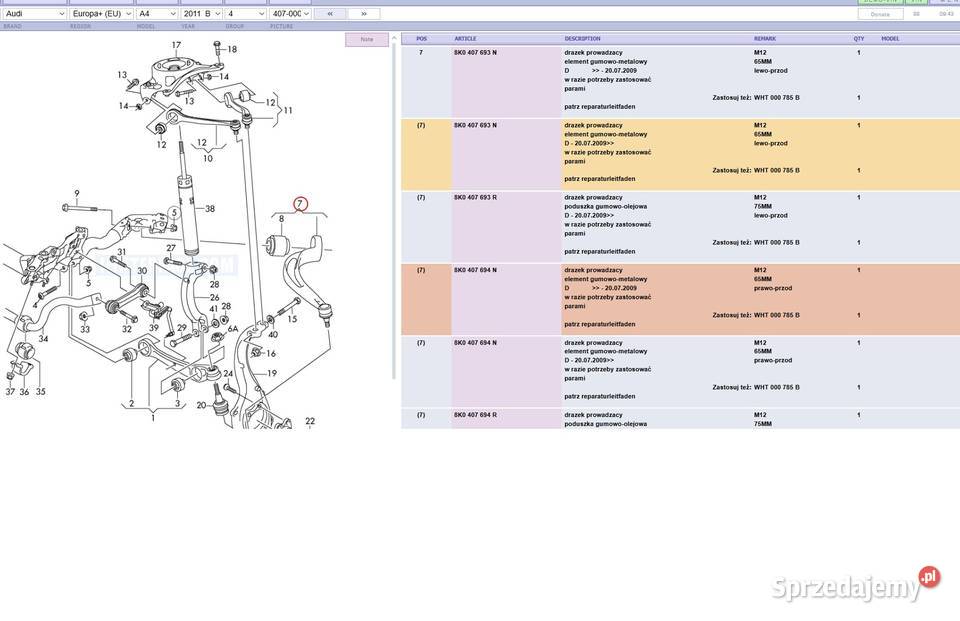Select callout number 17 at diagram top

tap(176, 45)
